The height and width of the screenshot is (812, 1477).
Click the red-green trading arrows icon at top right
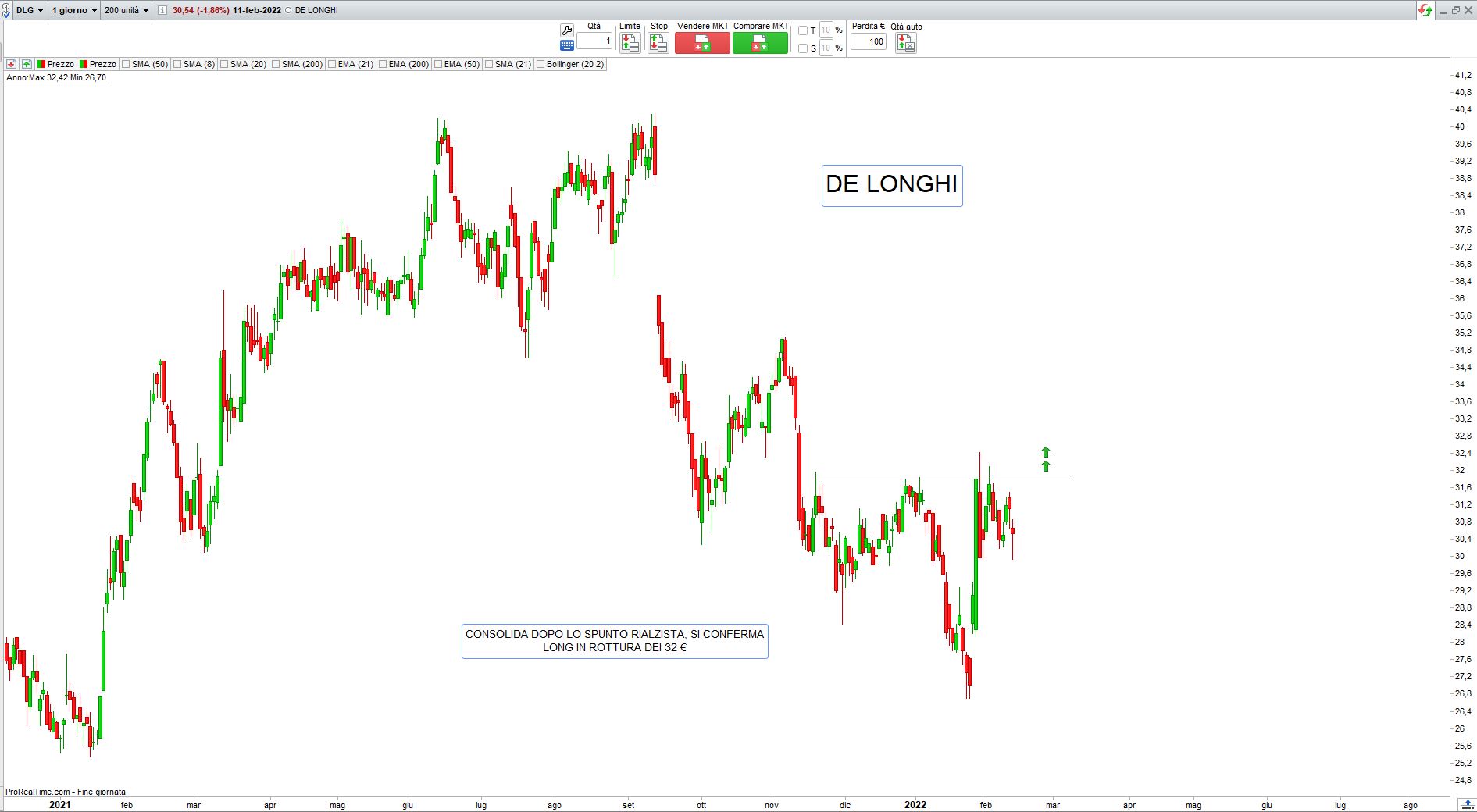(x=1425, y=10)
